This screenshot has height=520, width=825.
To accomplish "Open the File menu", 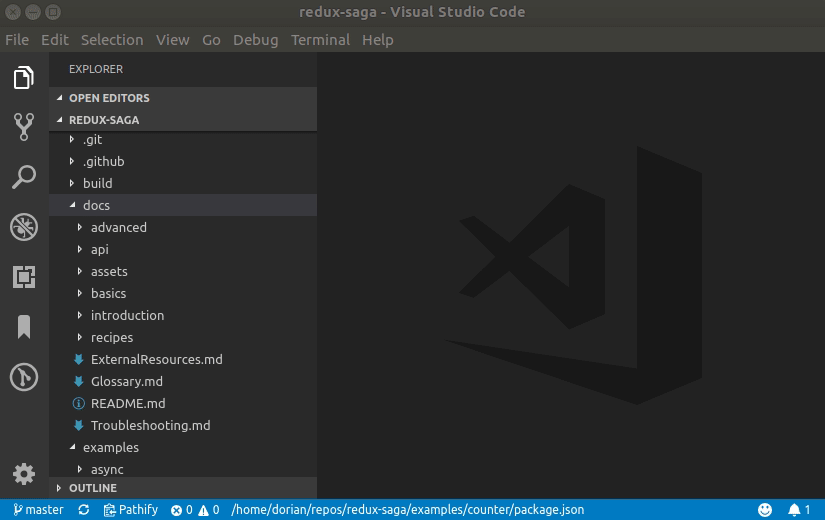I will tap(17, 40).
